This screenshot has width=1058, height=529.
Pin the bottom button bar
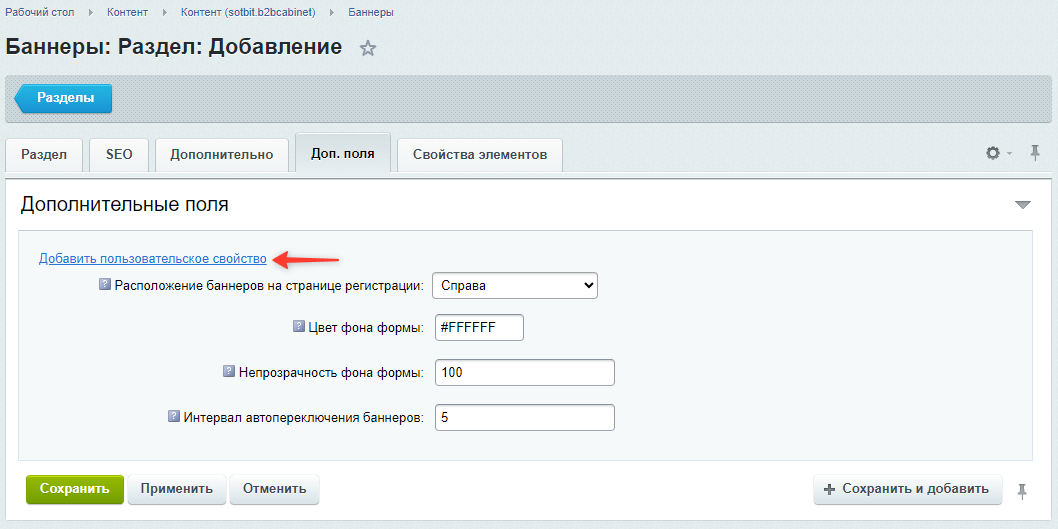pos(1022,491)
